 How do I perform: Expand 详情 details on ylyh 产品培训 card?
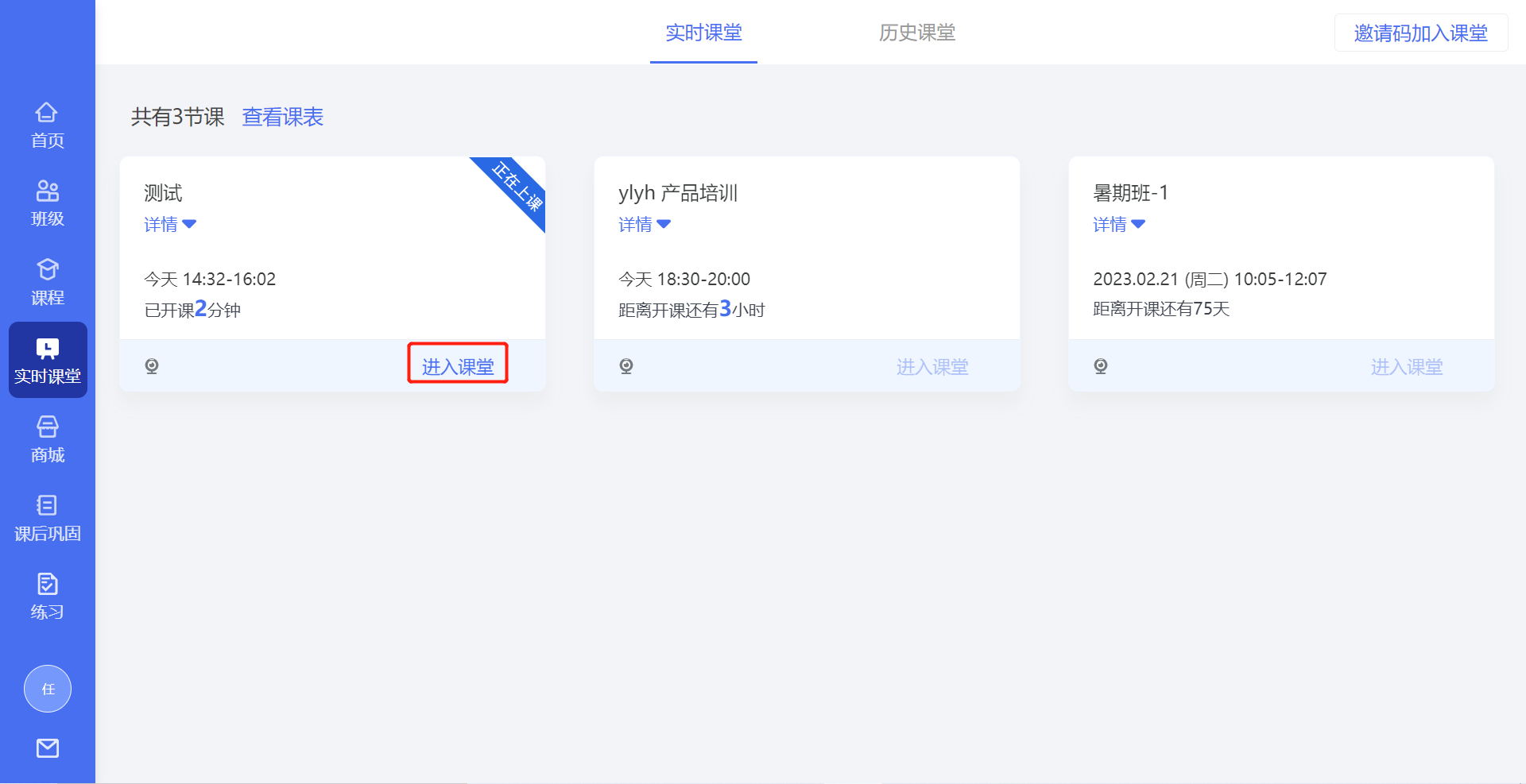coord(645,224)
